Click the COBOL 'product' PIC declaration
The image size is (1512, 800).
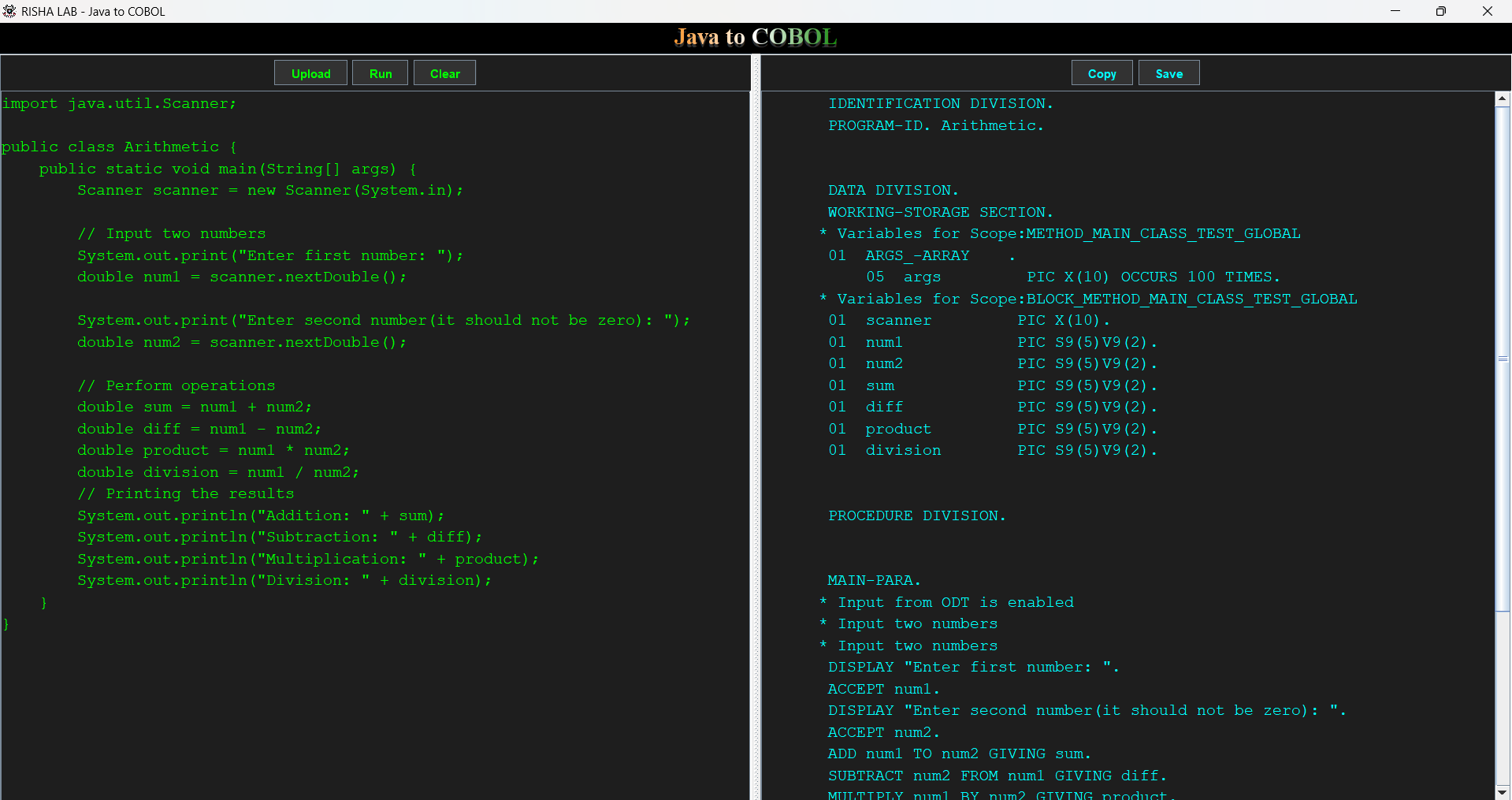point(993,429)
